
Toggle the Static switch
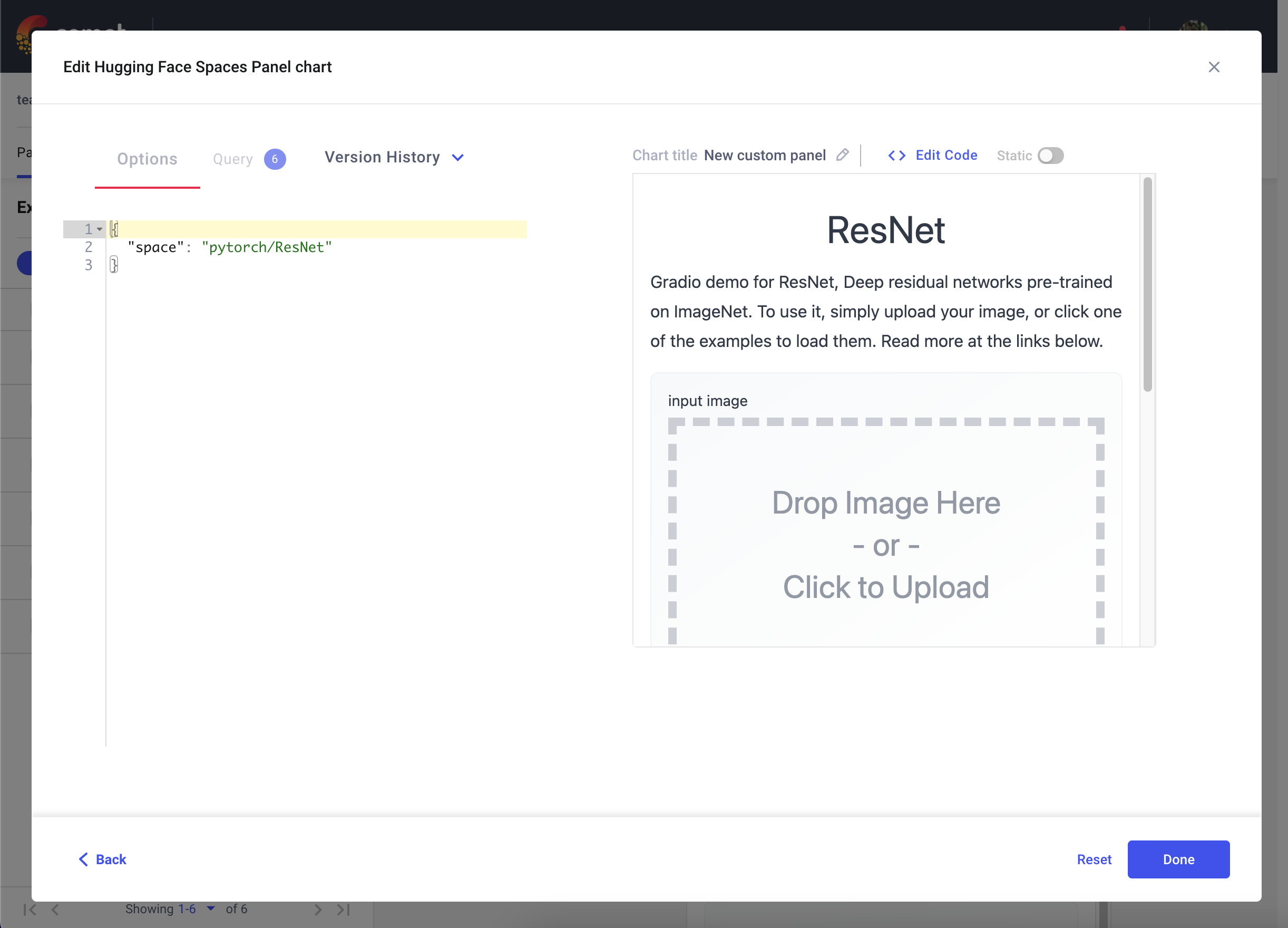(x=1050, y=156)
